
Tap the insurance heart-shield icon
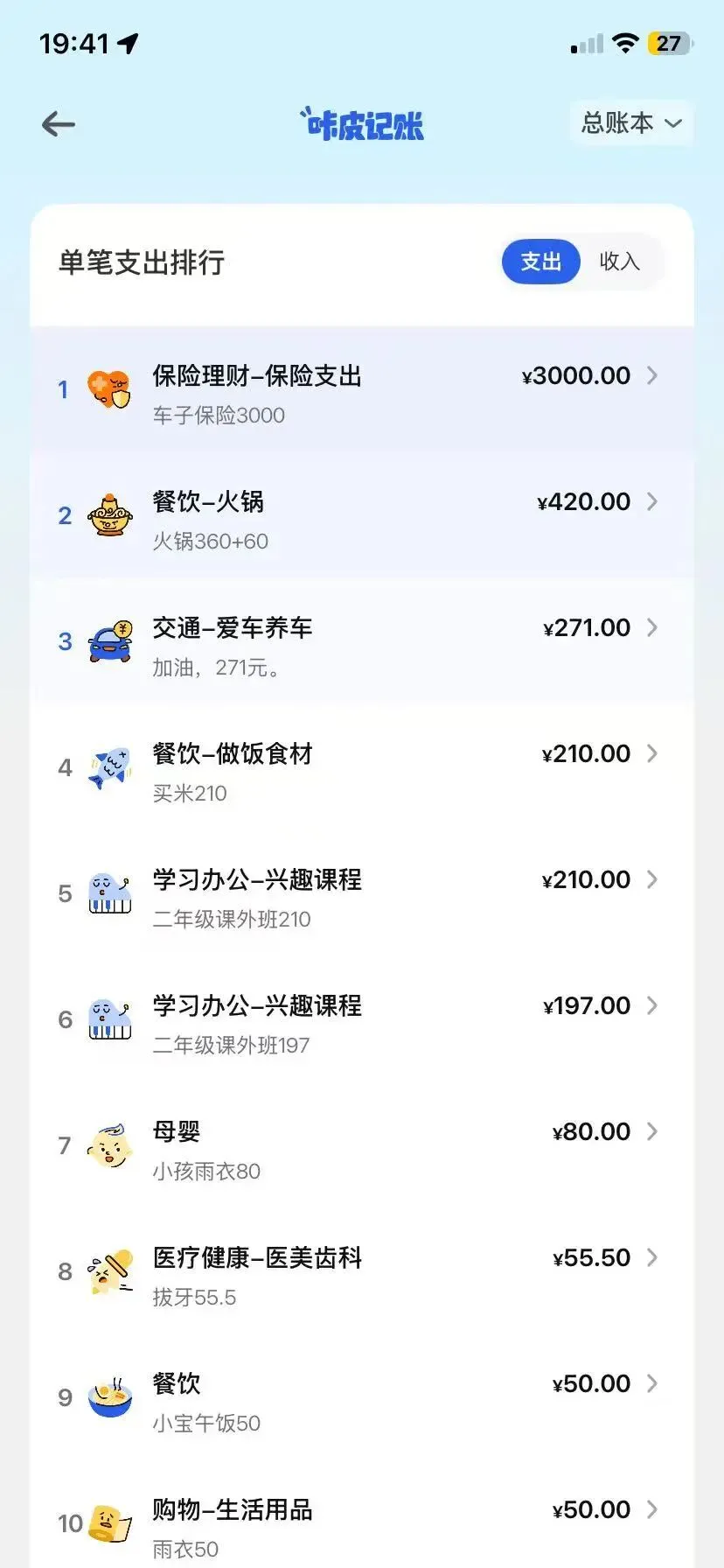click(109, 389)
